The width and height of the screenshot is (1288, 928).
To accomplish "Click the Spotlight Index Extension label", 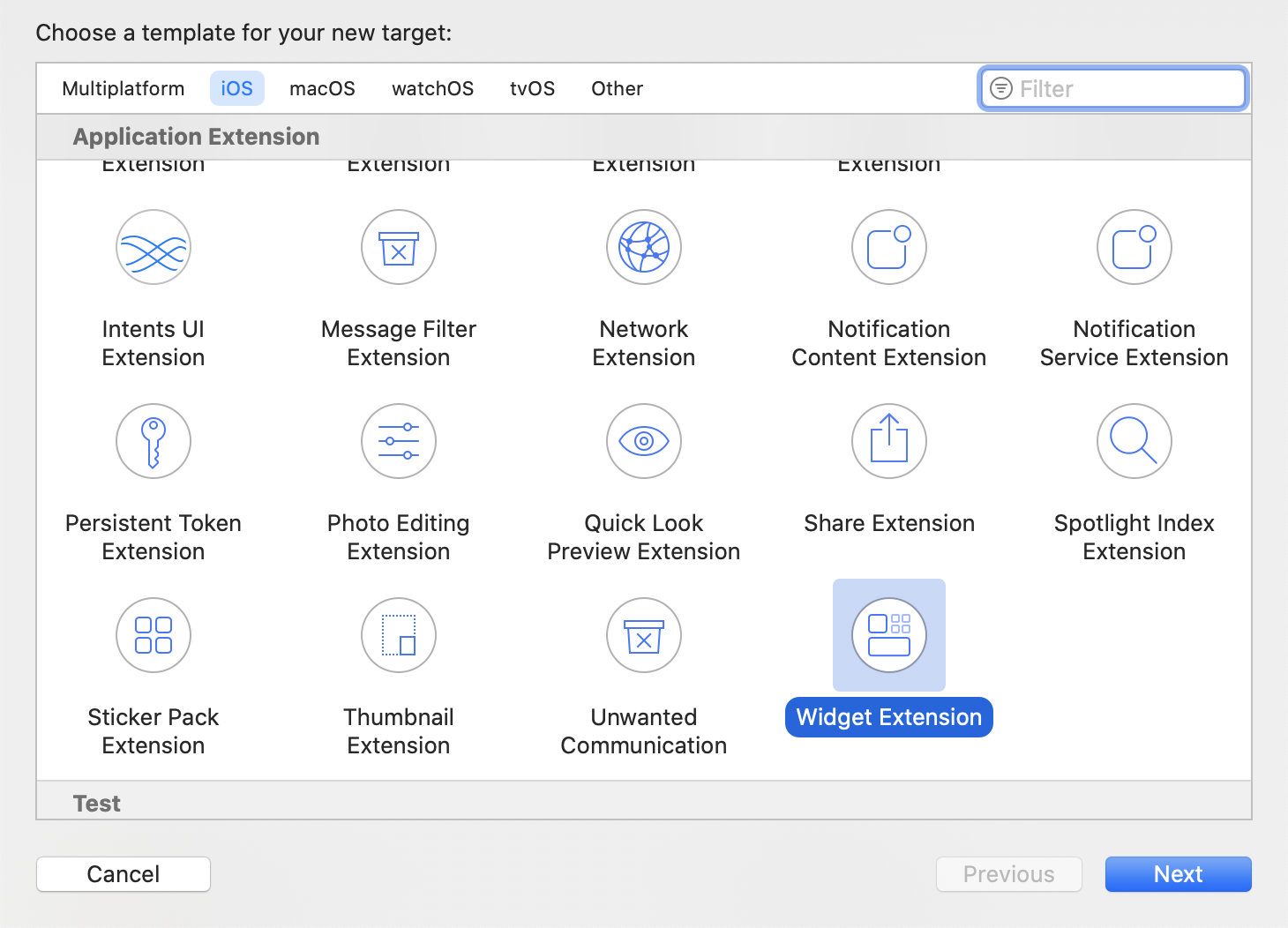I will [x=1134, y=537].
